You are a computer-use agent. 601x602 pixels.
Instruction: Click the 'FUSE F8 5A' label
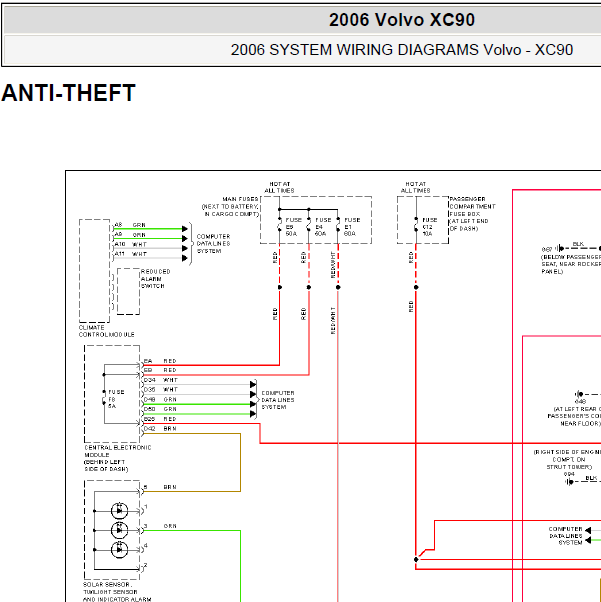coord(116,399)
